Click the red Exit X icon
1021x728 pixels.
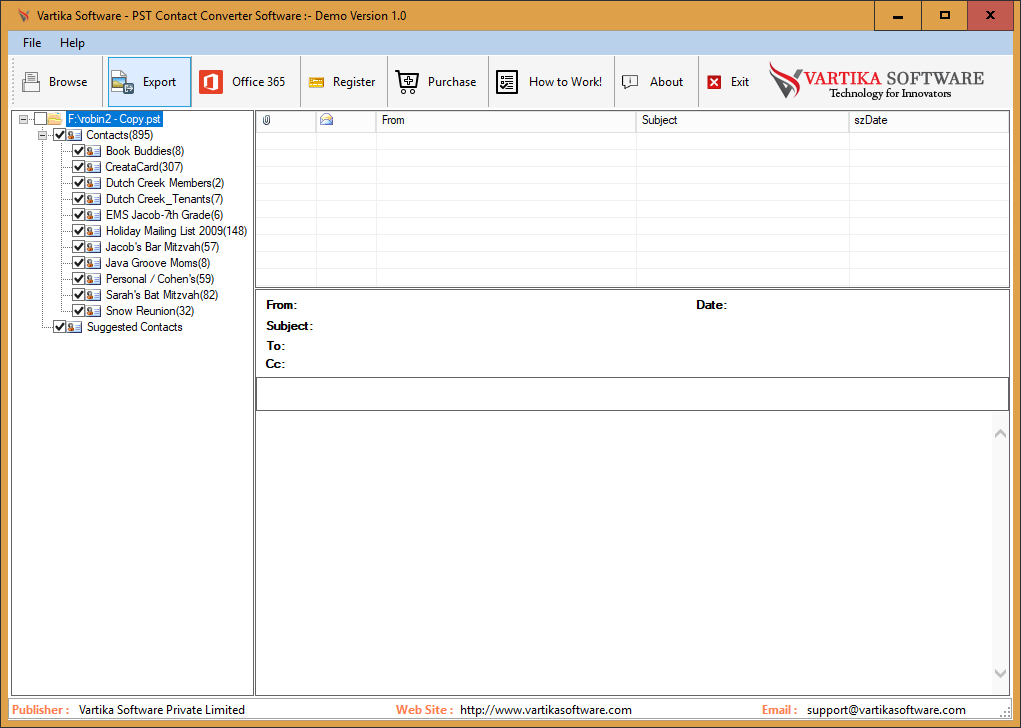pos(714,82)
